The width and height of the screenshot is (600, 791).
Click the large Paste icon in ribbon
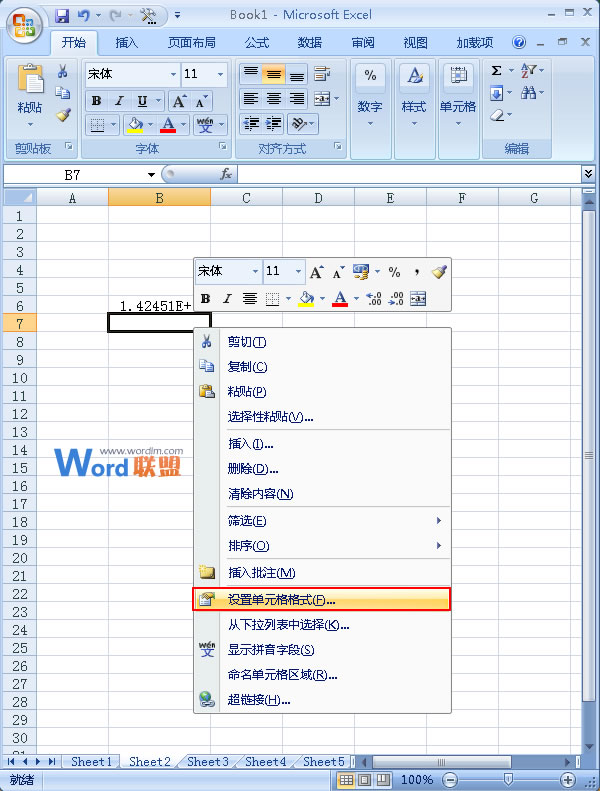coord(30,79)
